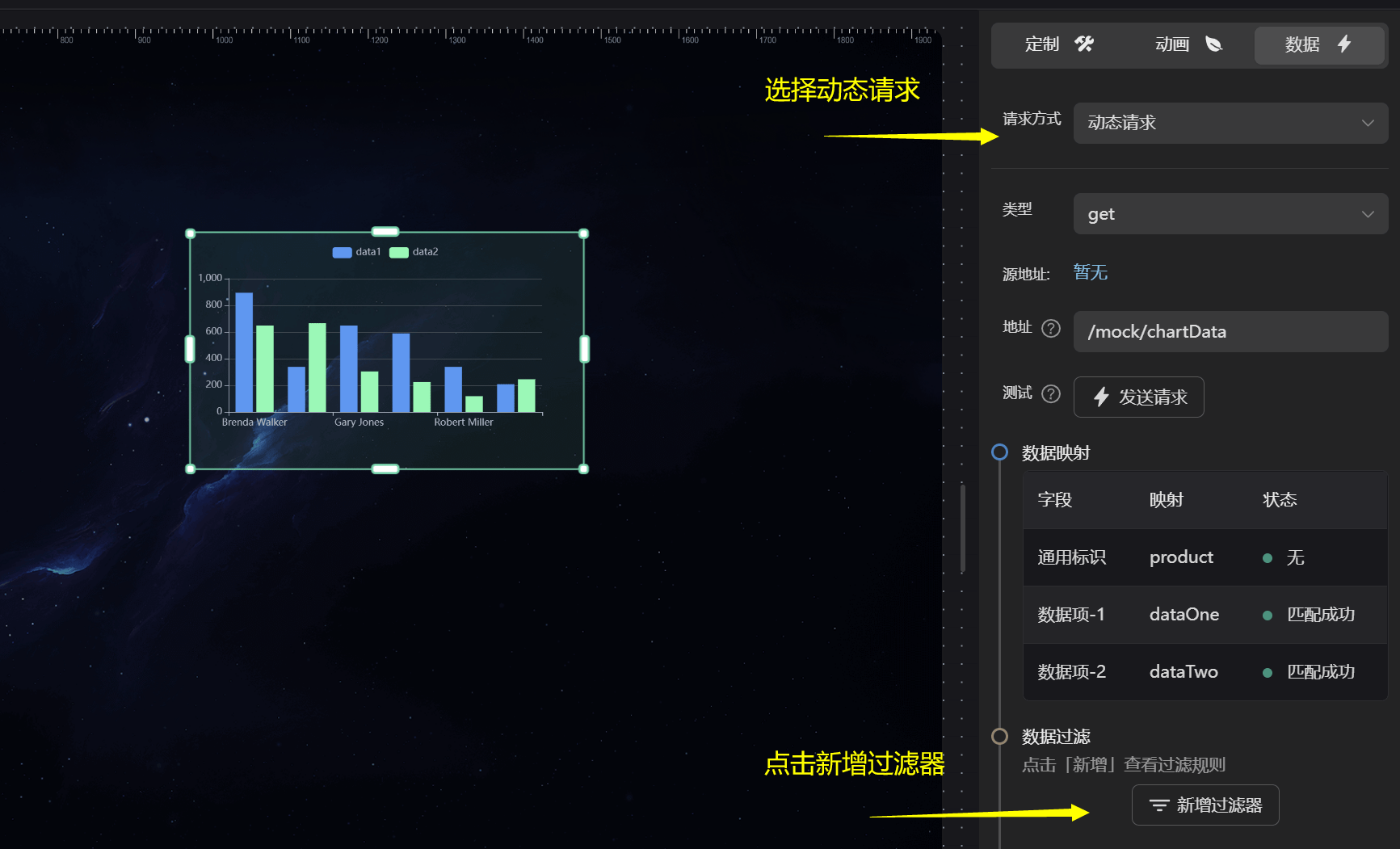The width and height of the screenshot is (1400, 849).
Task: Click the top-left resize handle of chart
Action: point(191,233)
